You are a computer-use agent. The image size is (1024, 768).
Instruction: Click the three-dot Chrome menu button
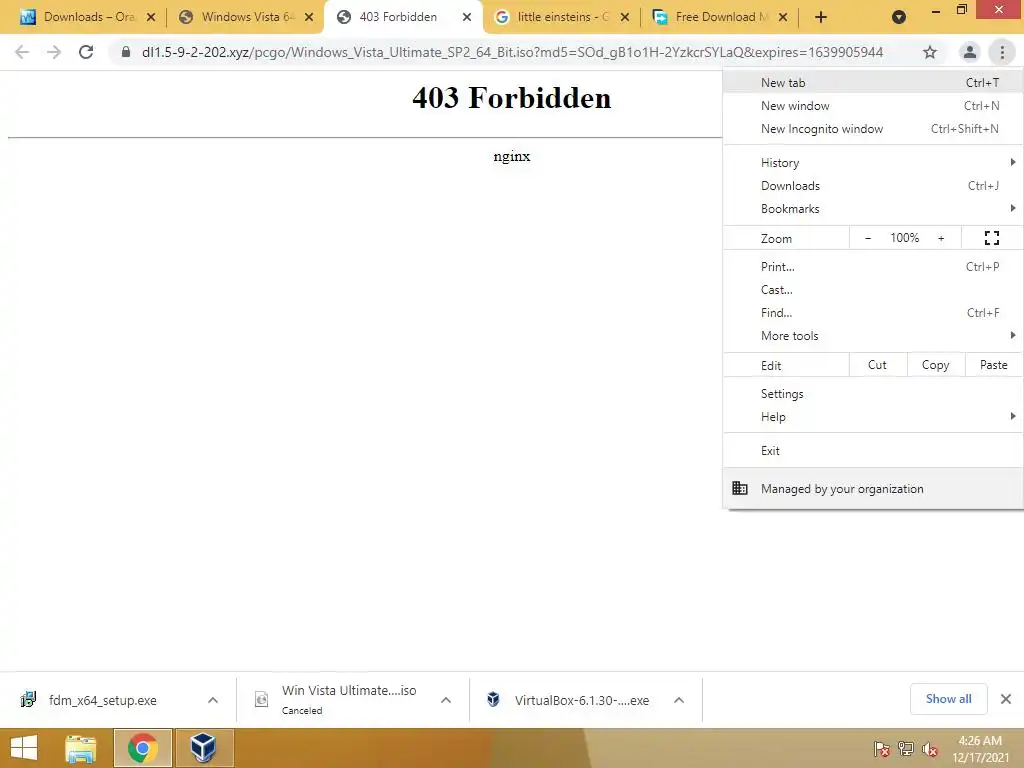pos(1002,52)
